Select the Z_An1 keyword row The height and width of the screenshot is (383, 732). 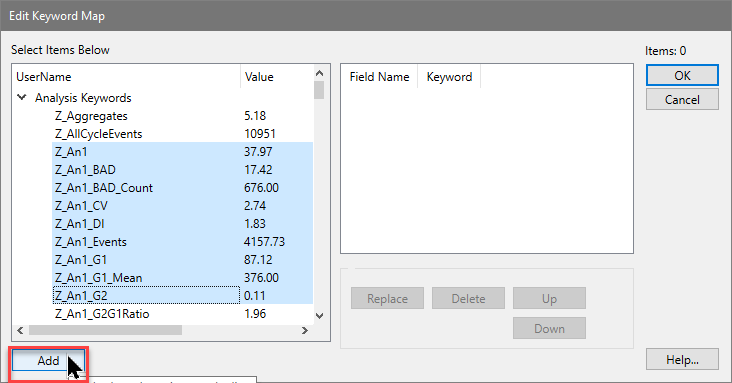pos(182,152)
